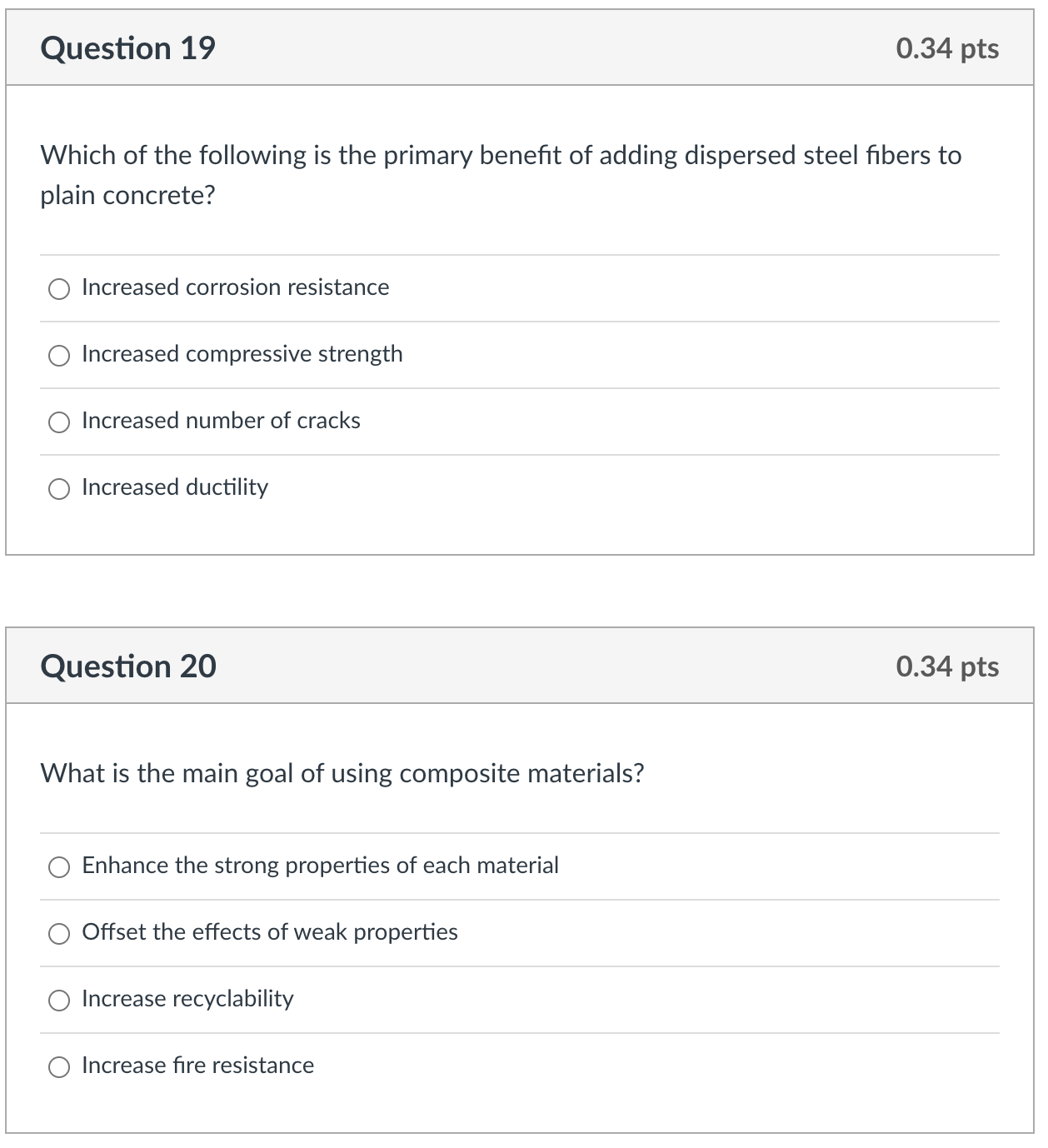The image size is (1048, 1148).
Task: Click the Question 19 header
Action: point(128,47)
